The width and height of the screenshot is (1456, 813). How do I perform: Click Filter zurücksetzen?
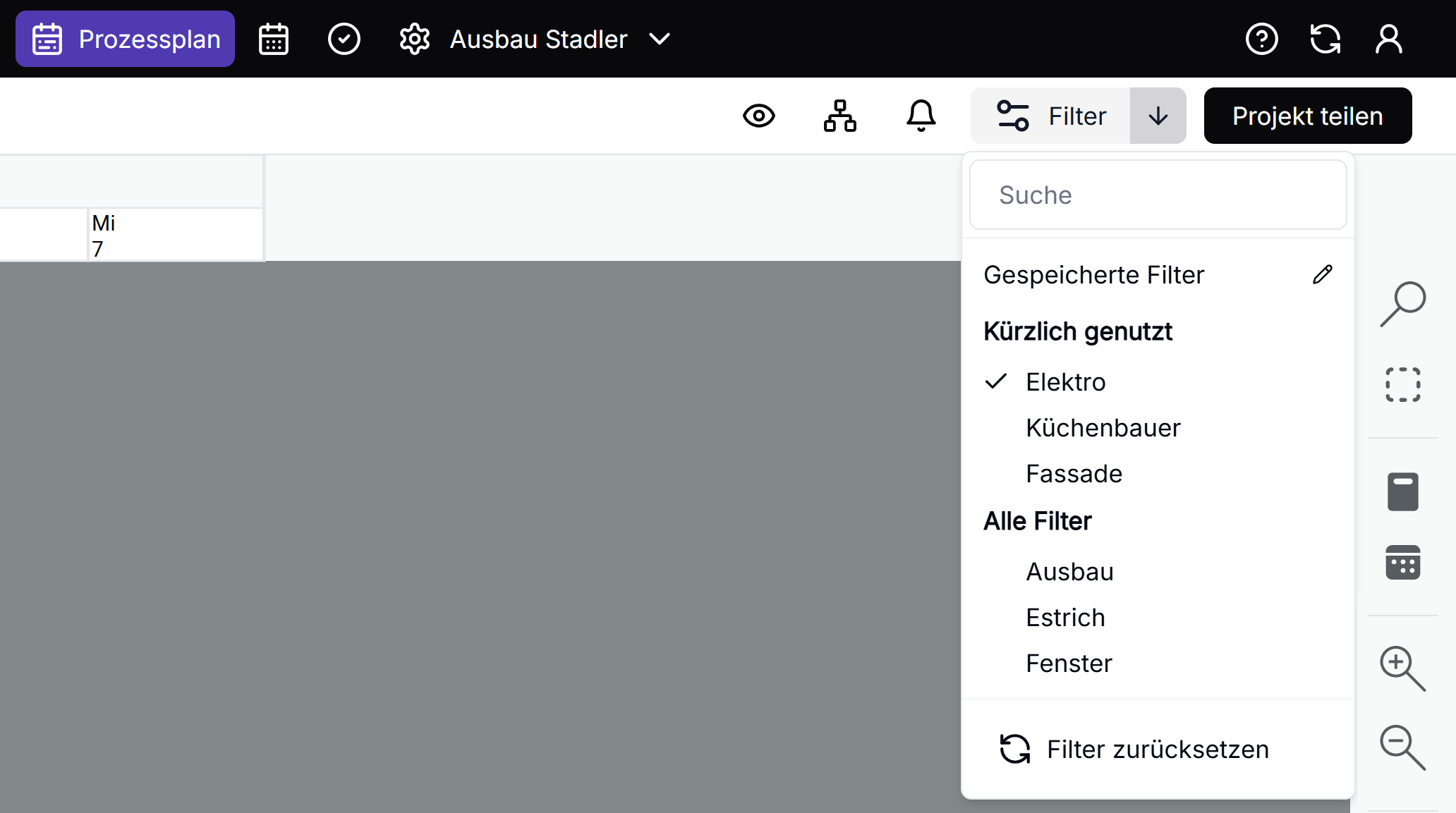1157,750
